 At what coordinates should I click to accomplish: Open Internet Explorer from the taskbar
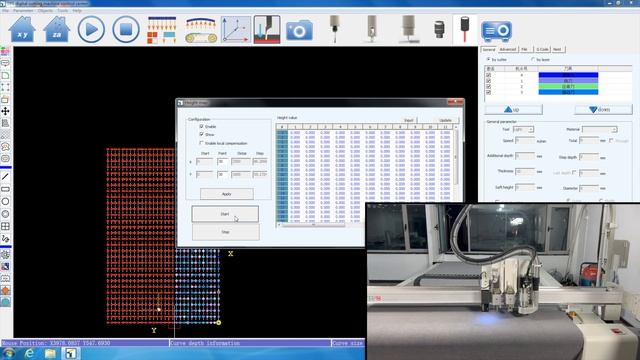29,353
